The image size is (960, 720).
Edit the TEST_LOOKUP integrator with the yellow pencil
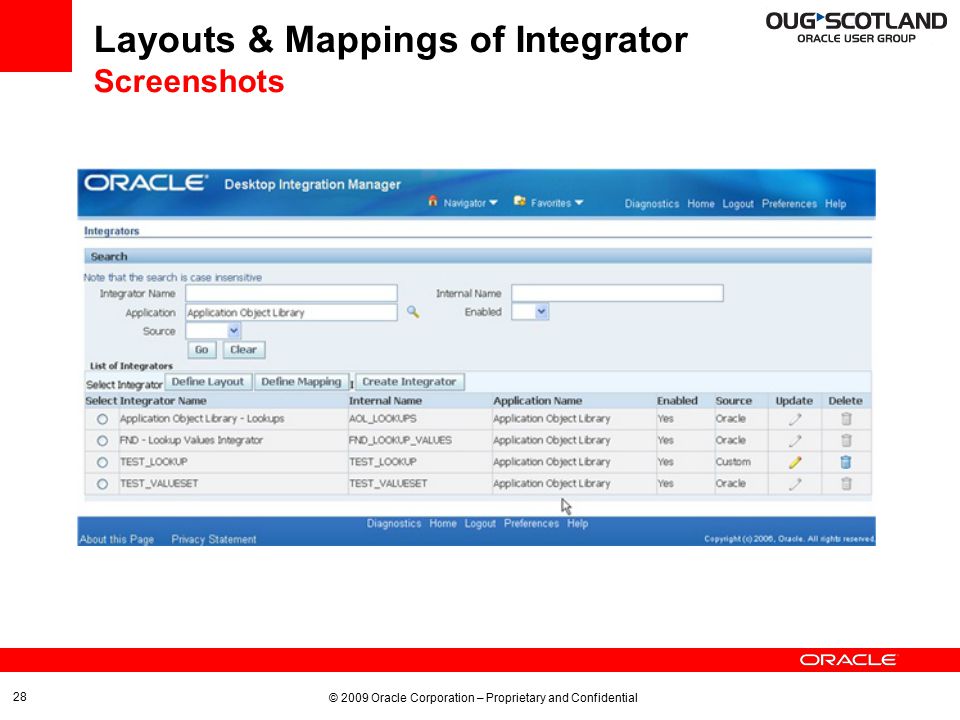[x=795, y=462]
